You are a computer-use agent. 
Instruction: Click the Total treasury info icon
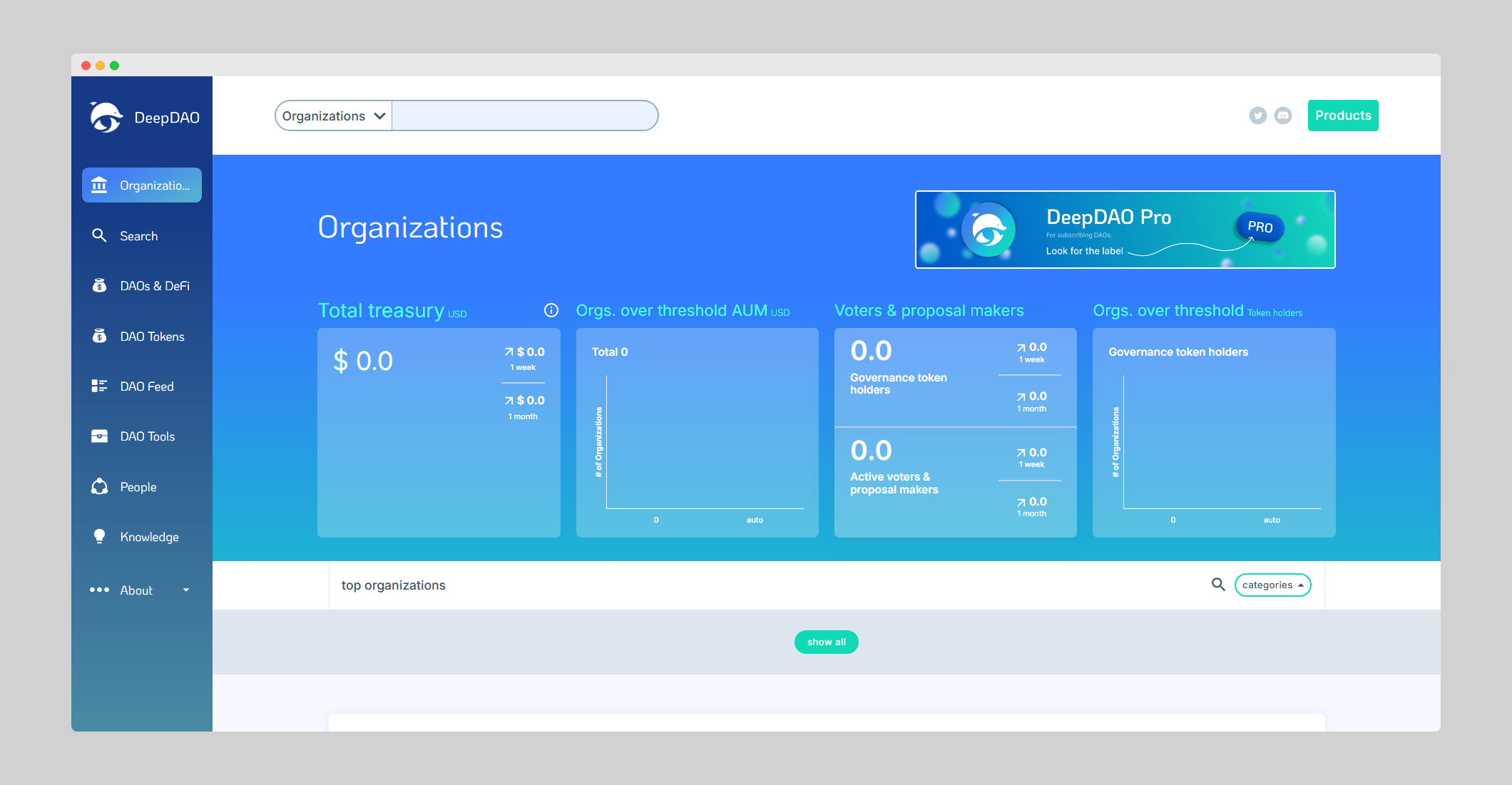551,310
